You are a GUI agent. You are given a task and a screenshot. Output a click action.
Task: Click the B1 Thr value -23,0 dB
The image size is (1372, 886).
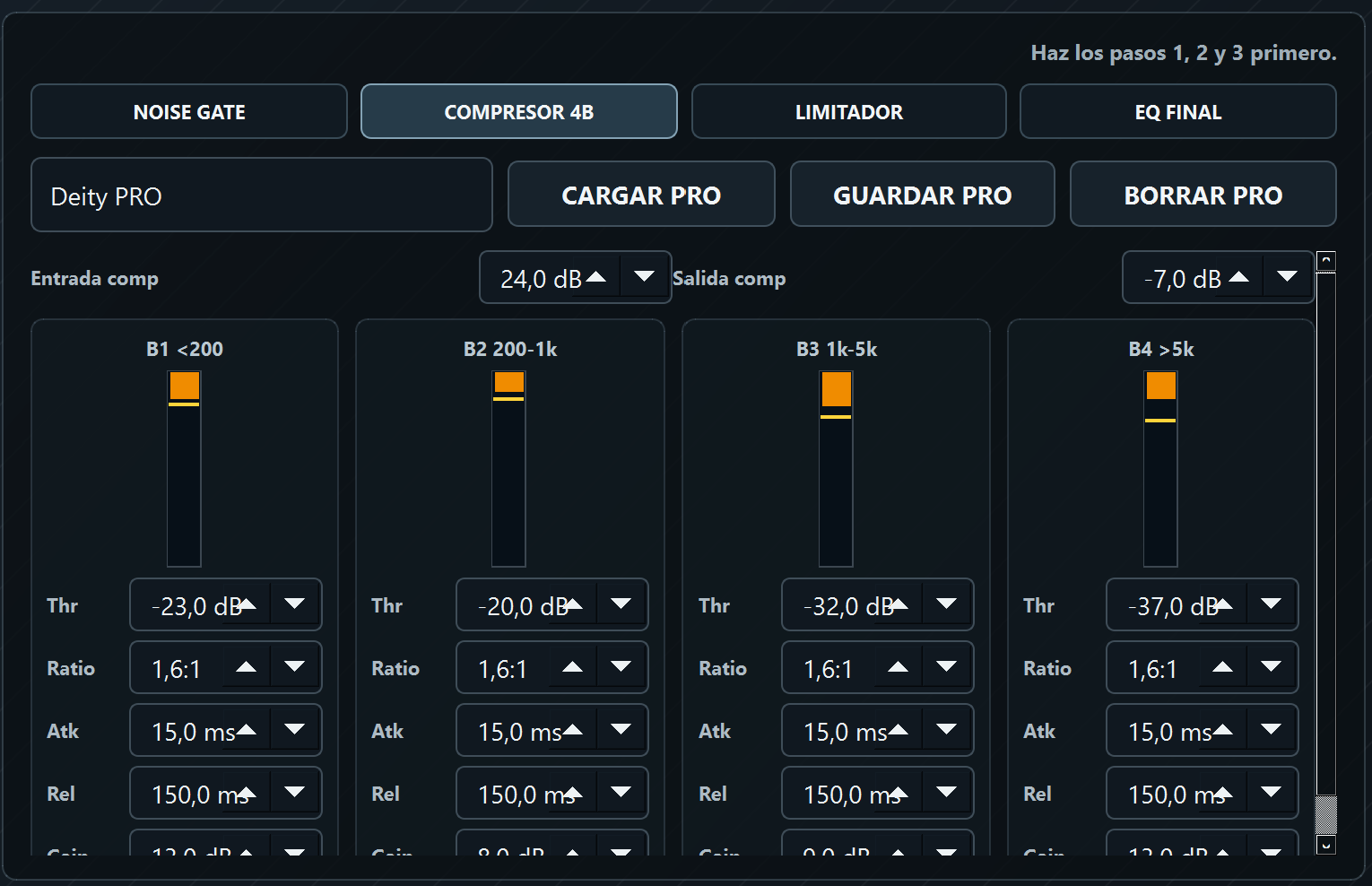[x=197, y=606]
